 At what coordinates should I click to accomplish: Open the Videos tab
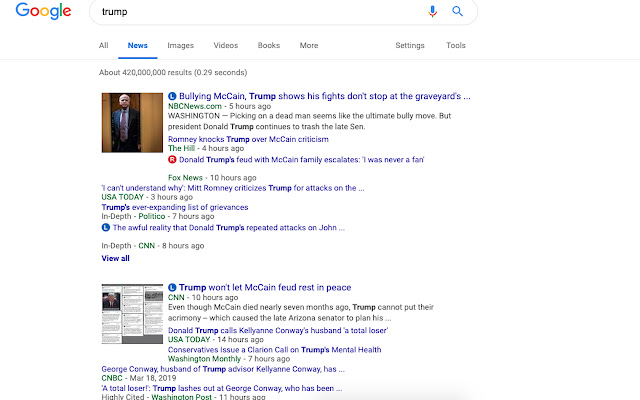pos(226,45)
